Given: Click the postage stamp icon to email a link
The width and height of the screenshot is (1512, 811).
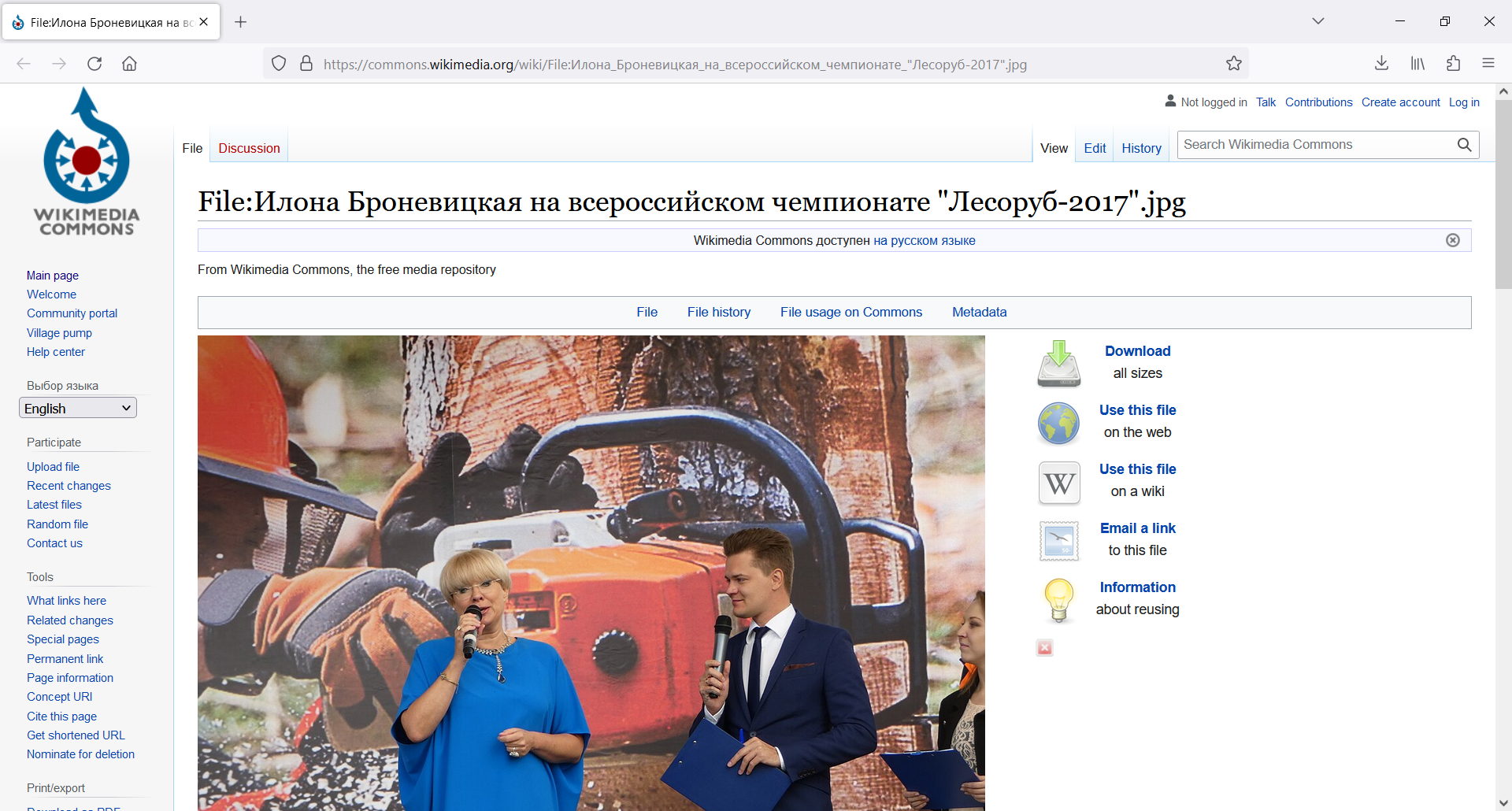Looking at the screenshot, I should coord(1058,541).
